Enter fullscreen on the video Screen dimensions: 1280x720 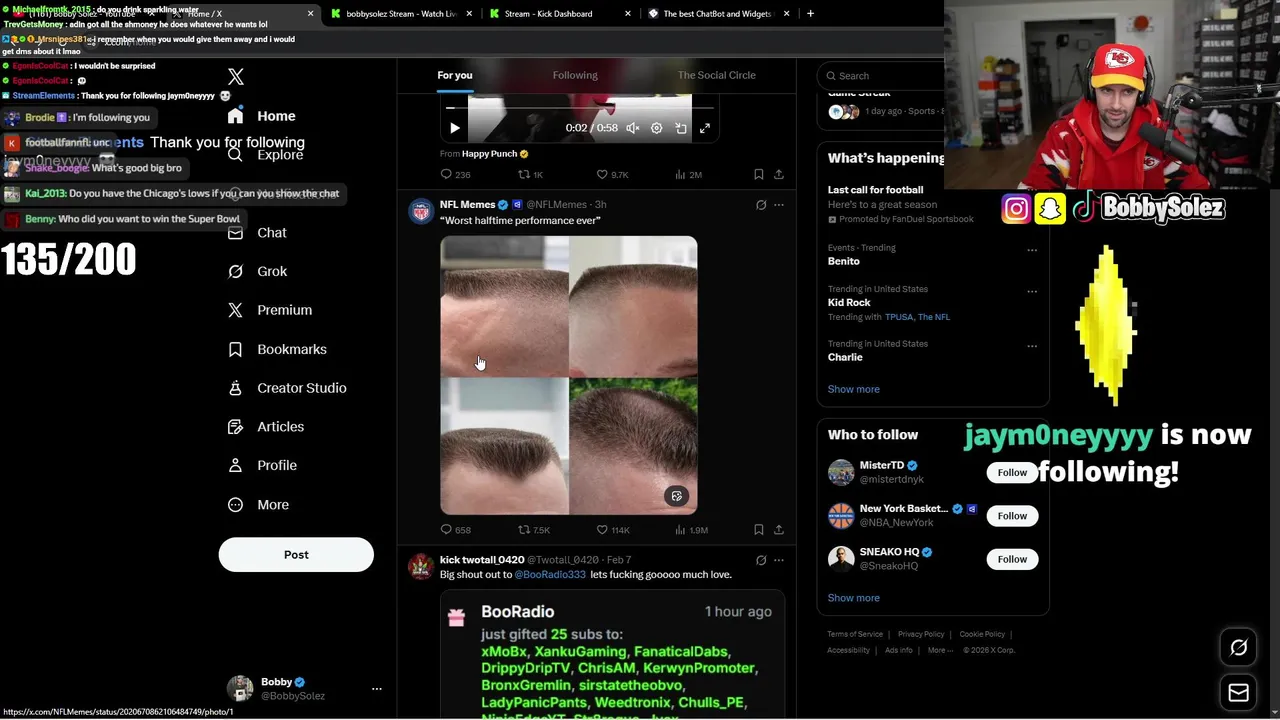pyautogui.click(x=705, y=128)
